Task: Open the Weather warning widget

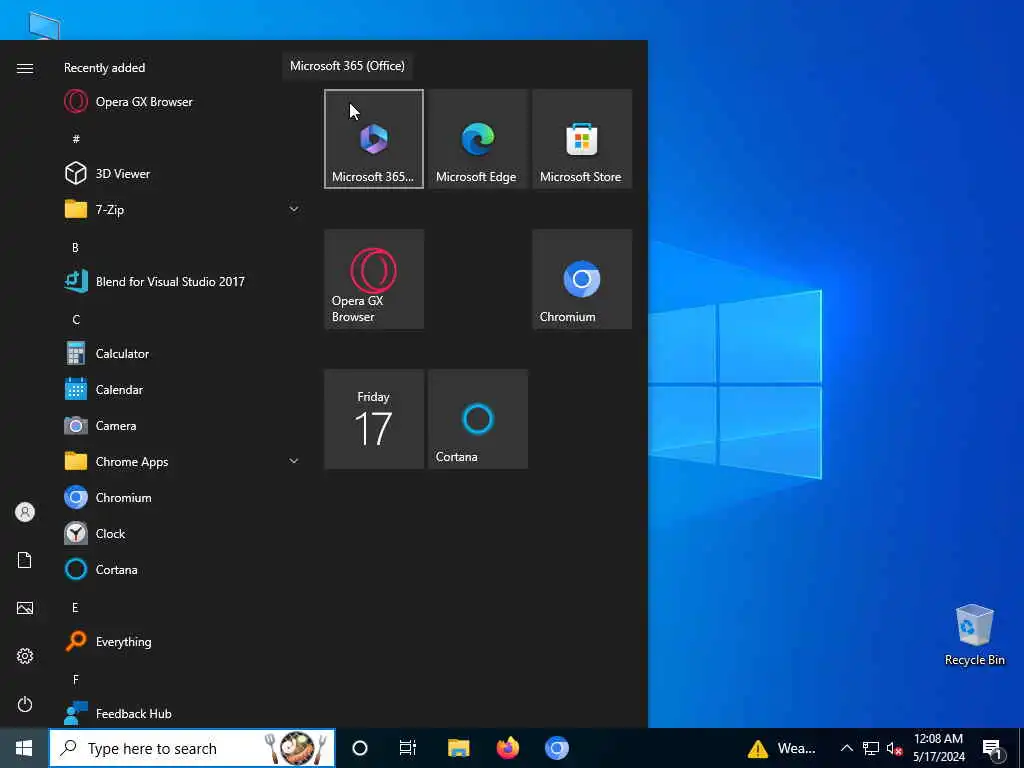Action: click(x=782, y=748)
